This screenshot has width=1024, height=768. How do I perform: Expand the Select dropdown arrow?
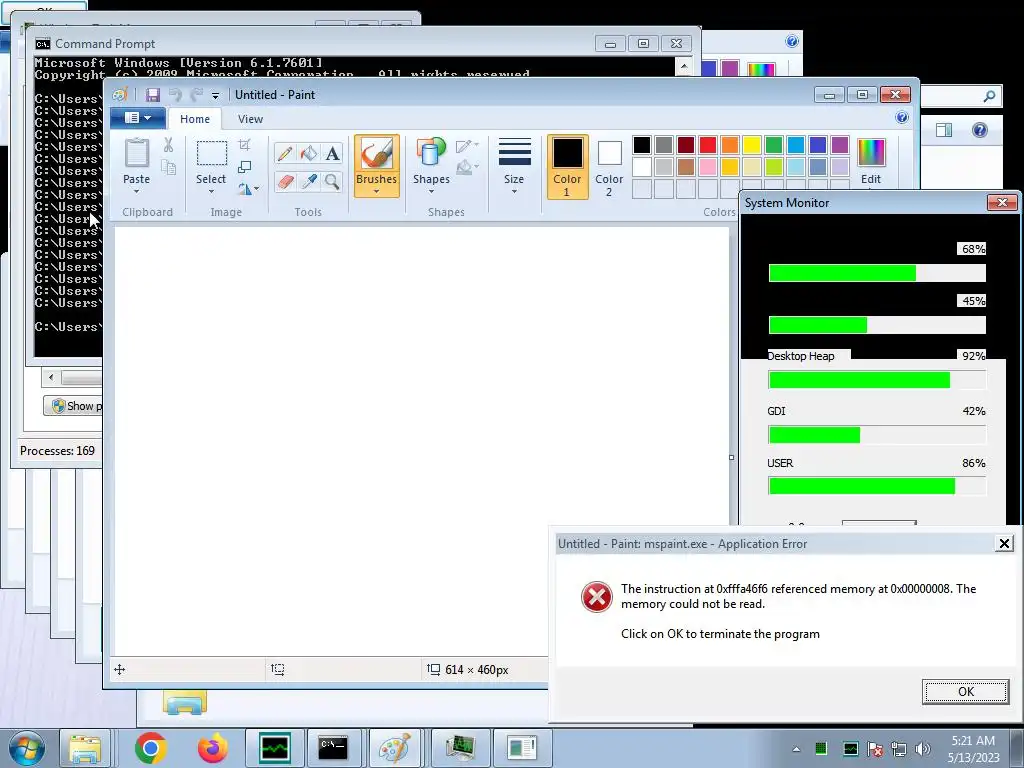(211, 191)
